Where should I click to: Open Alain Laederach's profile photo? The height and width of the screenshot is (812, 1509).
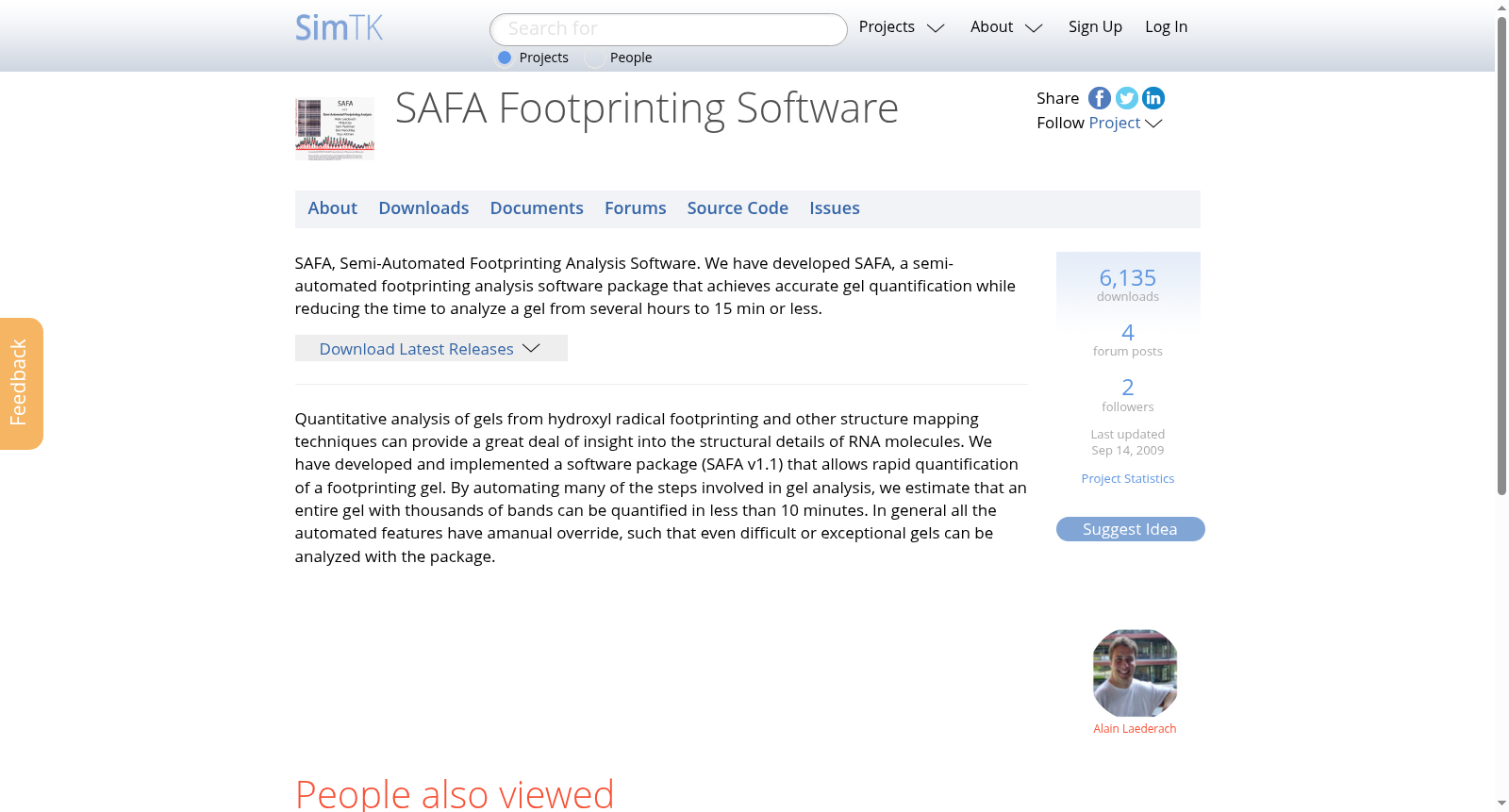tap(1135, 673)
